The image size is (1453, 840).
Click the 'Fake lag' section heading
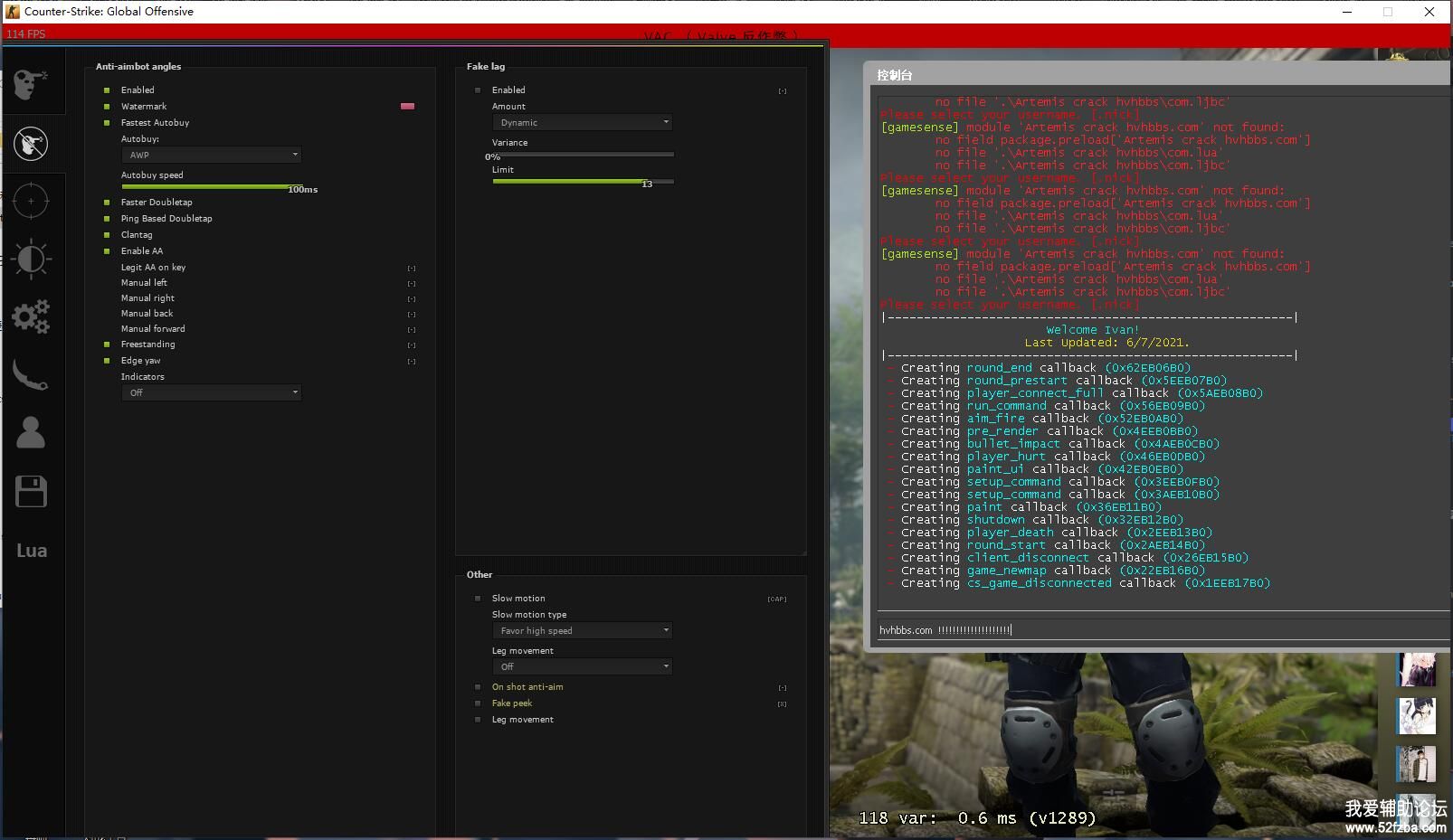click(486, 67)
